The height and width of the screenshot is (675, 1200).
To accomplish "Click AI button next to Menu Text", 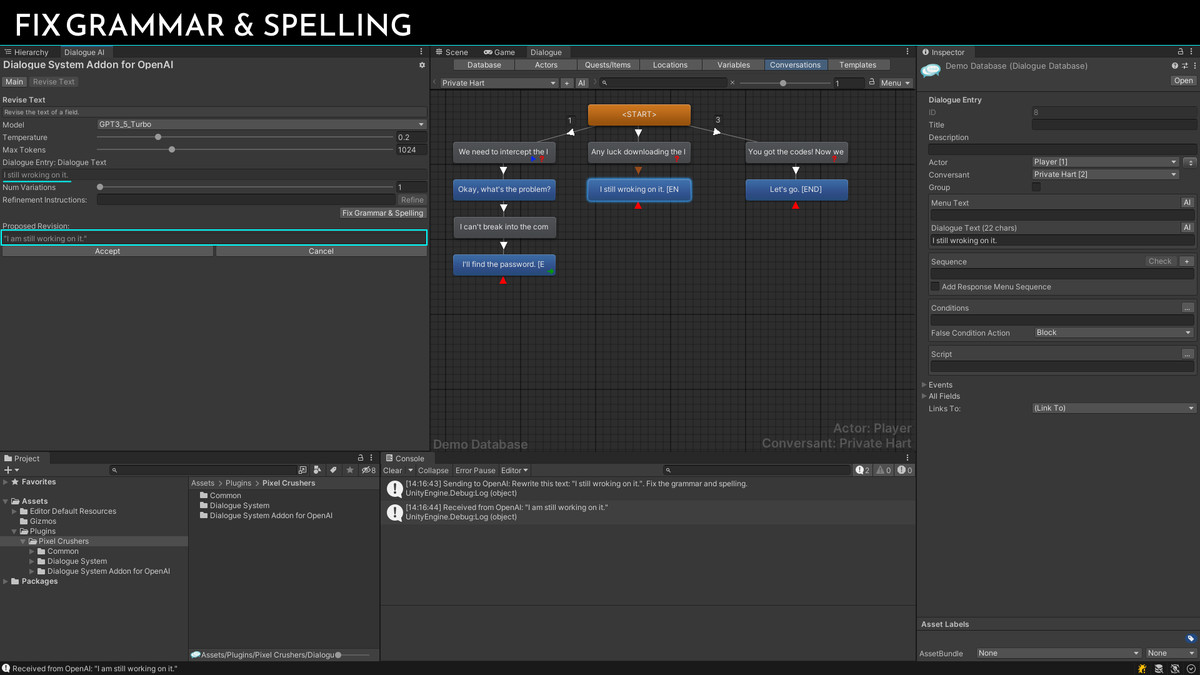I will (x=1187, y=203).
